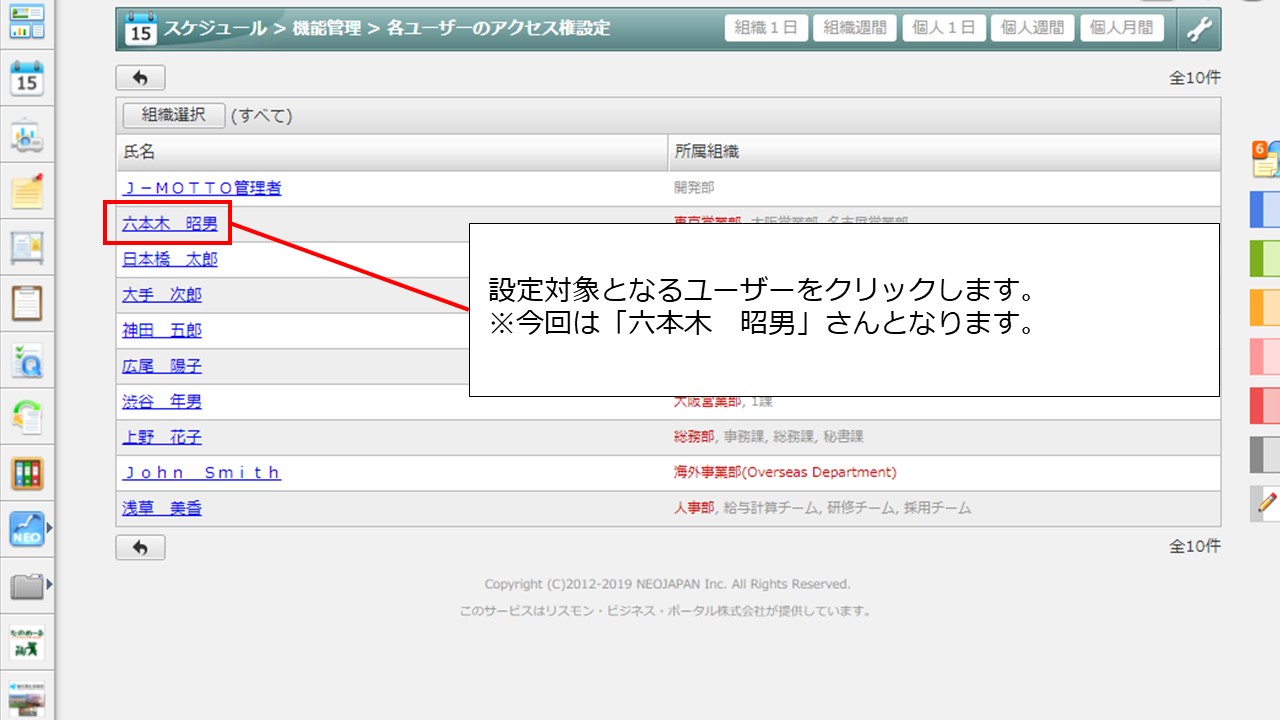The width and height of the screenshot is (1280, 720).
Task: Click user link 六本木 昭男
Action: point(170,224)
